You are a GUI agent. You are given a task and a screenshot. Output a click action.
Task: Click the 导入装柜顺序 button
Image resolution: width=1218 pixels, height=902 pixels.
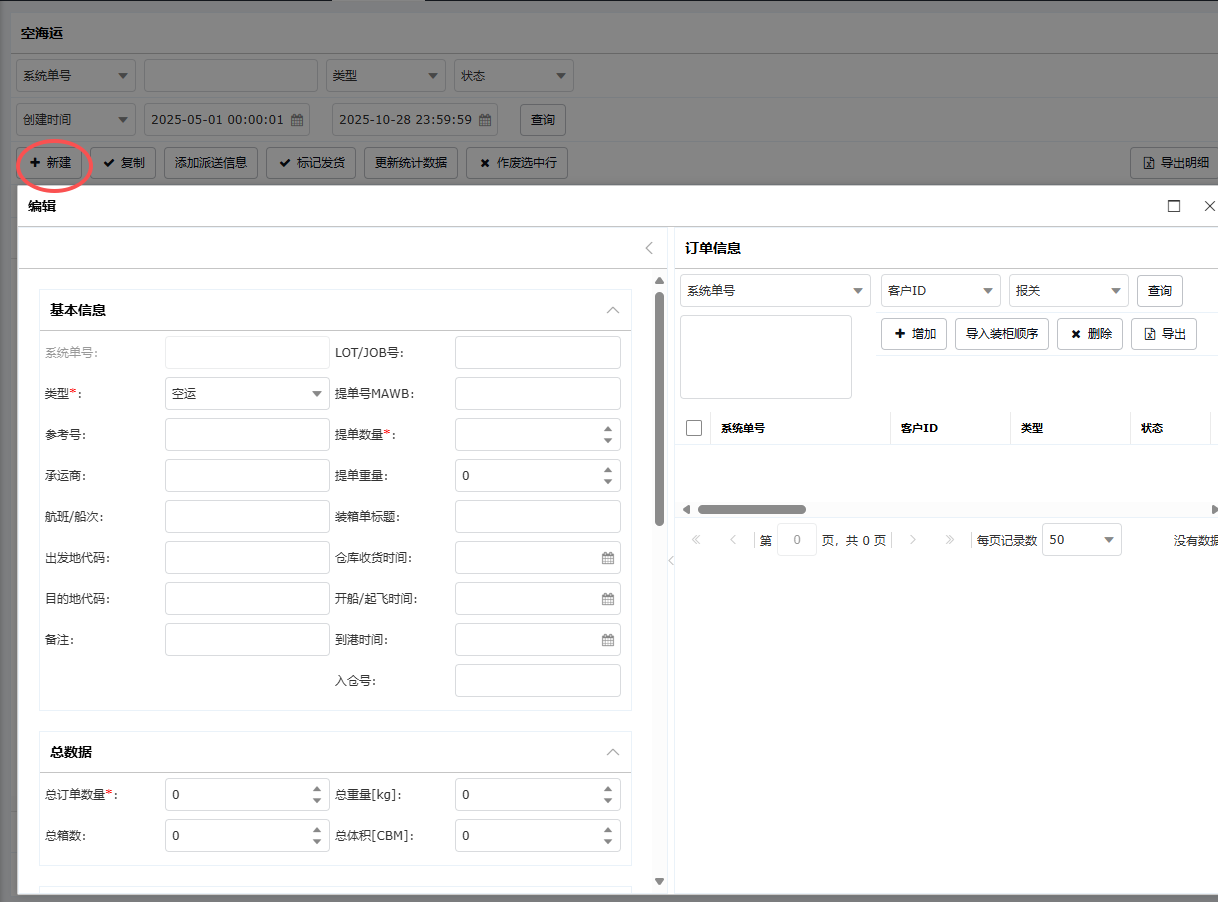click(1002, 334)
